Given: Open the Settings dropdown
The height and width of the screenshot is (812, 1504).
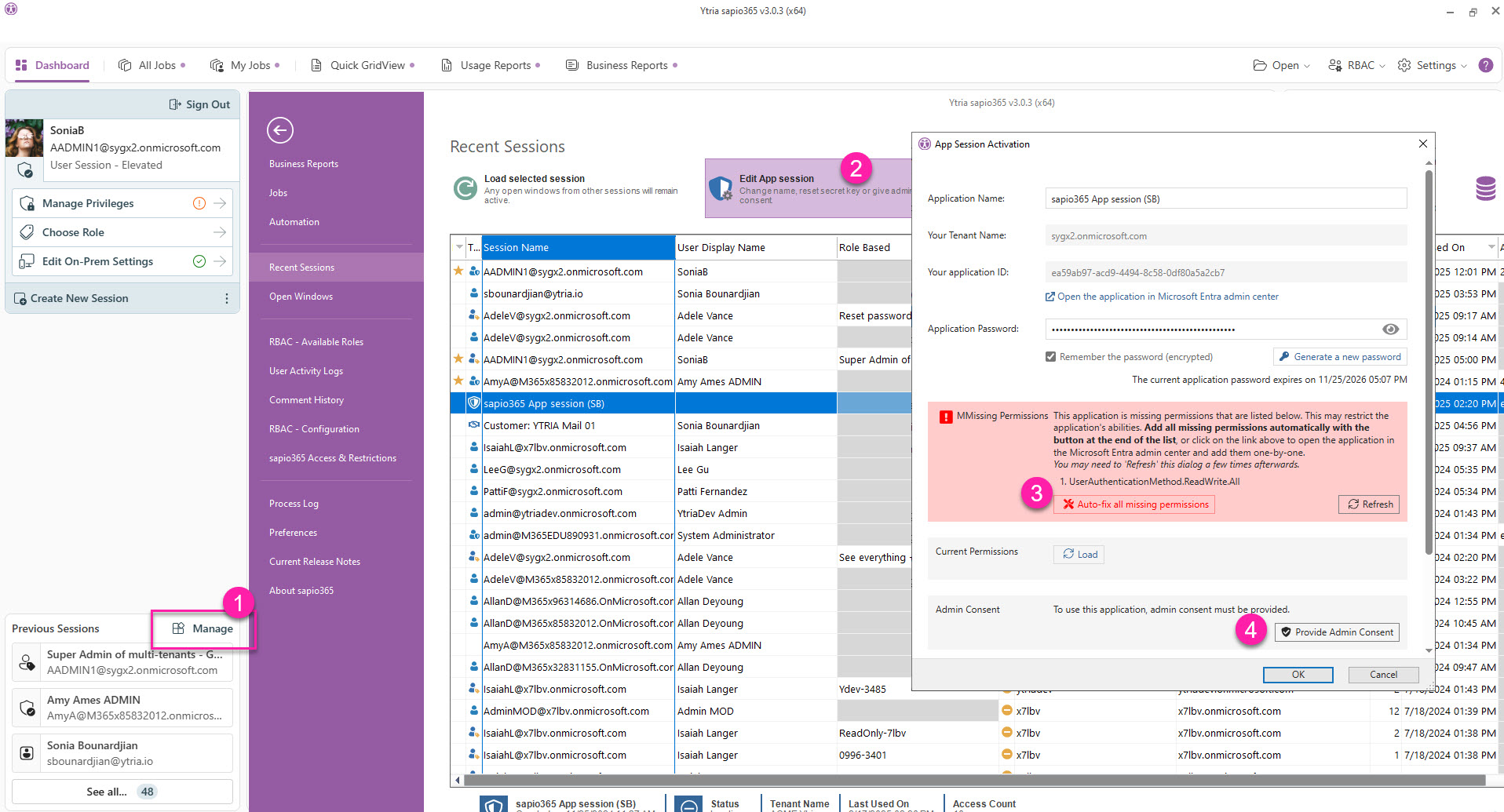Looking at the screenshot, I should click(1433, 65).
